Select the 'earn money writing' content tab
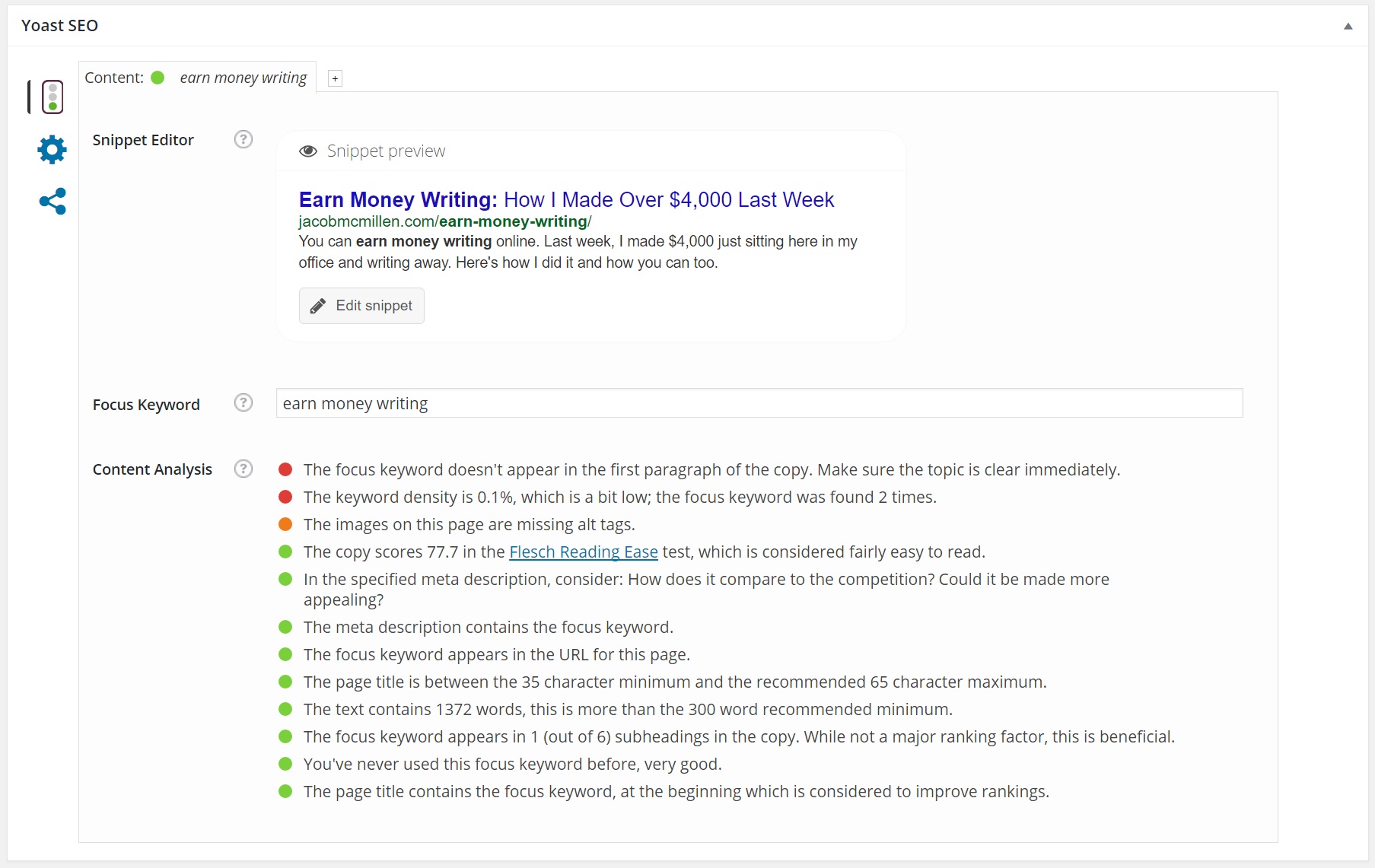Image resolution: width=1375 pixels, height=868 pixels. (x=198, y=78)
